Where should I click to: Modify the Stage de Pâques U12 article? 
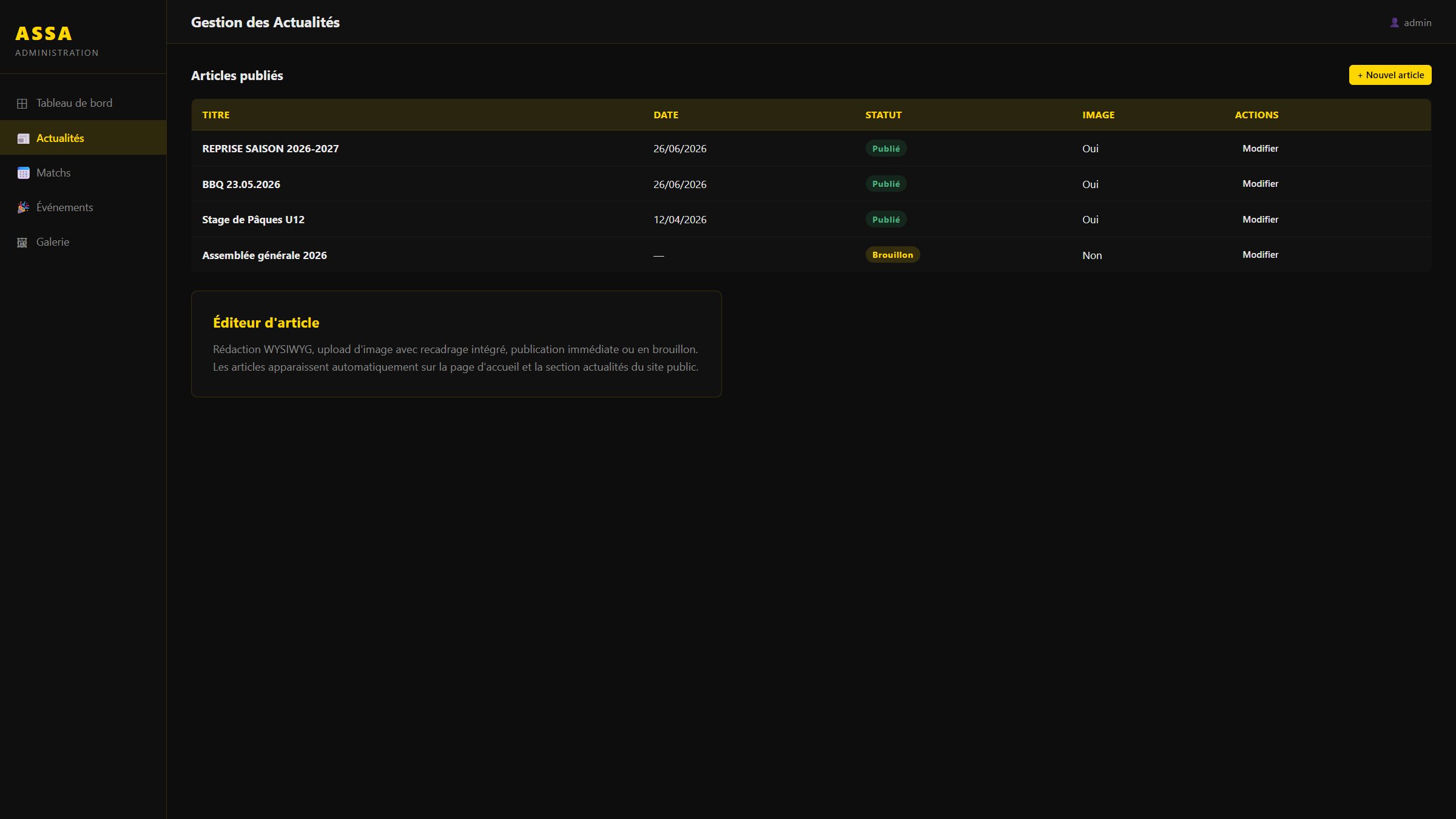tap(1260, 220)
